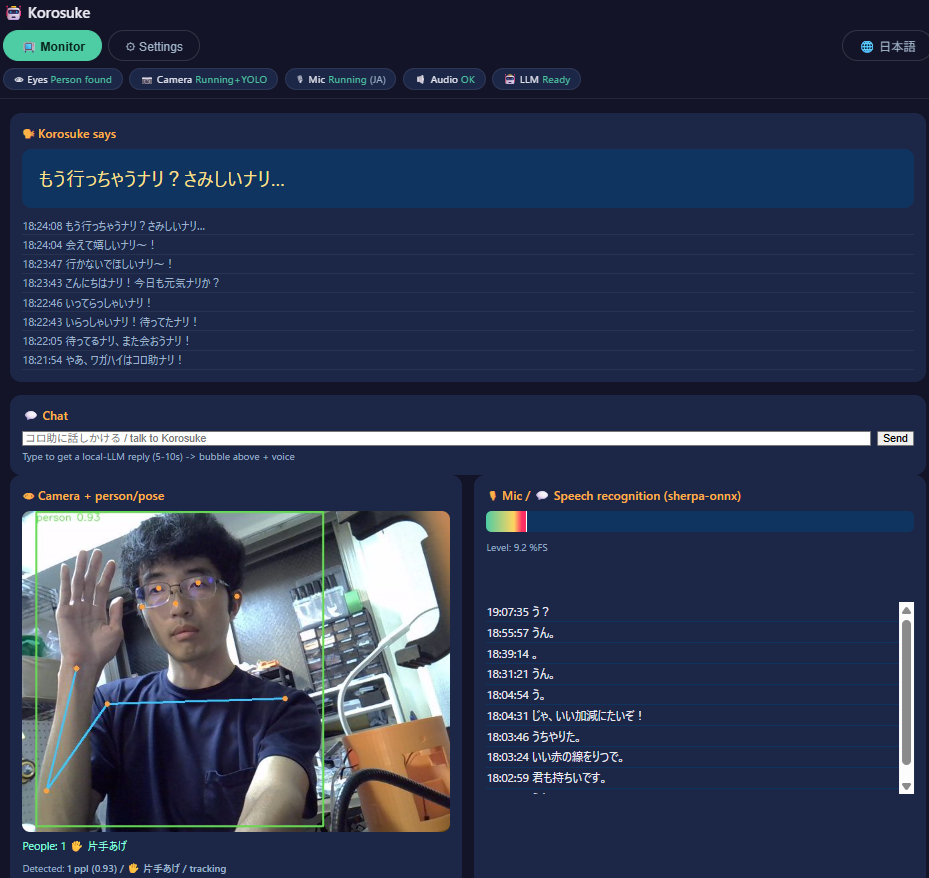Image resolution: width=929 pixels, height=878 pixels.
Task: Click the Mic Running (JA) status pill
Action: 341,79
